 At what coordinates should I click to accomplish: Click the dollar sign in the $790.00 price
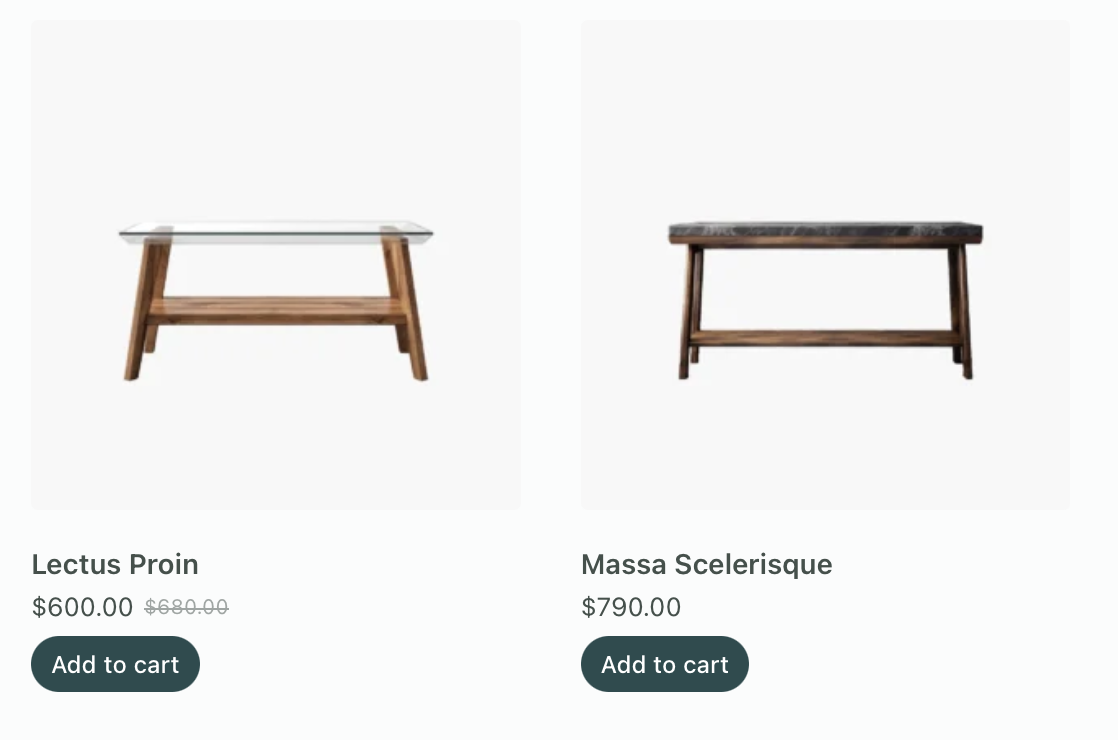coord(588,607)
